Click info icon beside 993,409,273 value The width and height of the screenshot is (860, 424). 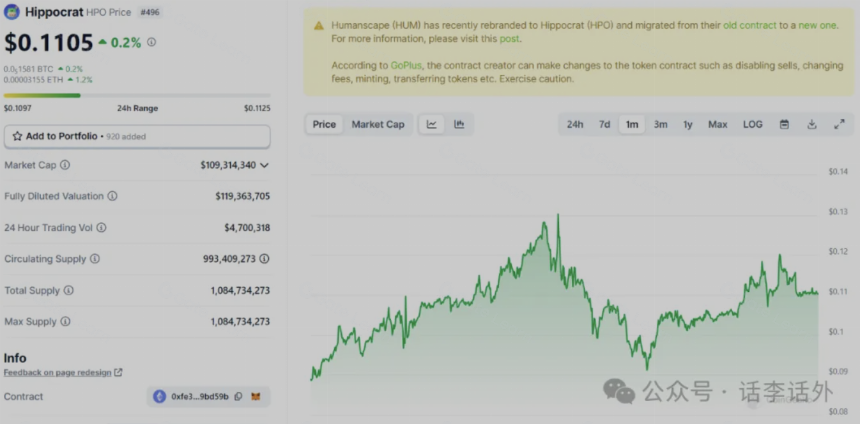tap(264, 259)
